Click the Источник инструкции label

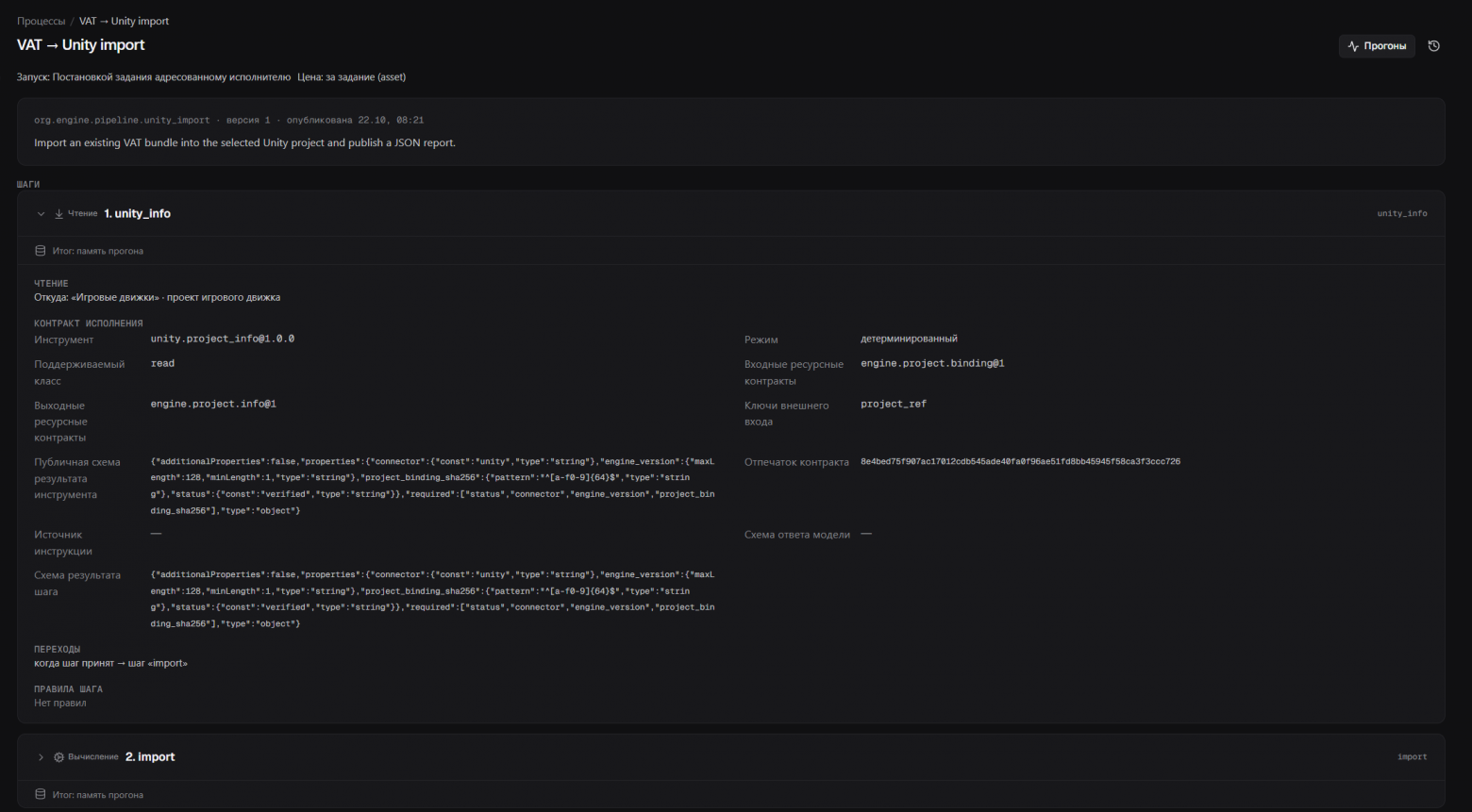point(63,543)
